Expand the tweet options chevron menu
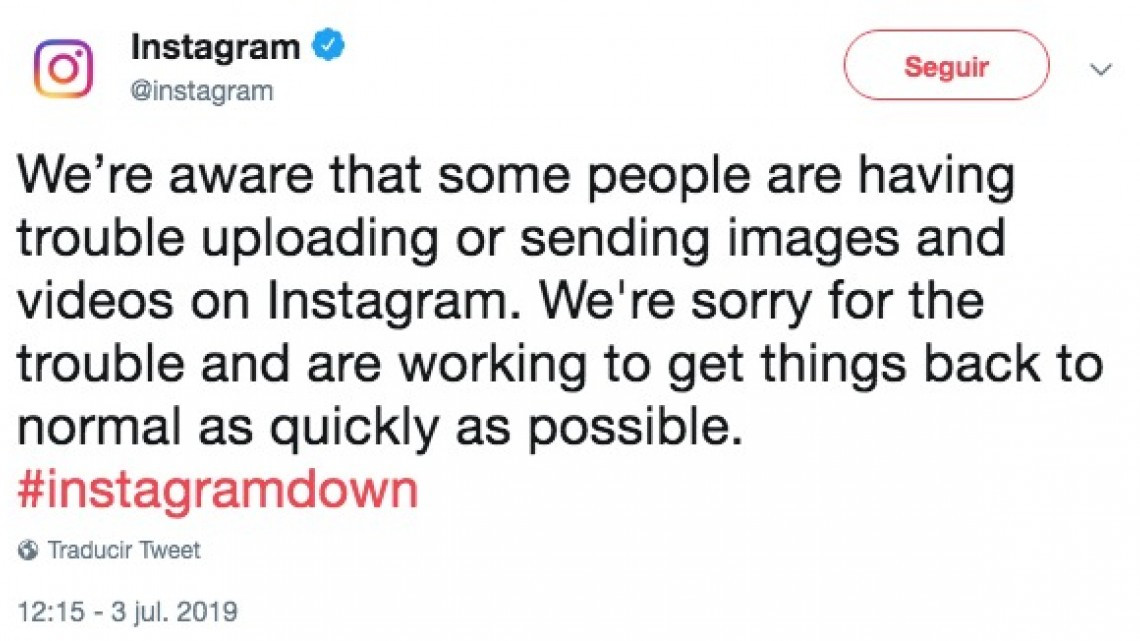 tap(1101, 70)
